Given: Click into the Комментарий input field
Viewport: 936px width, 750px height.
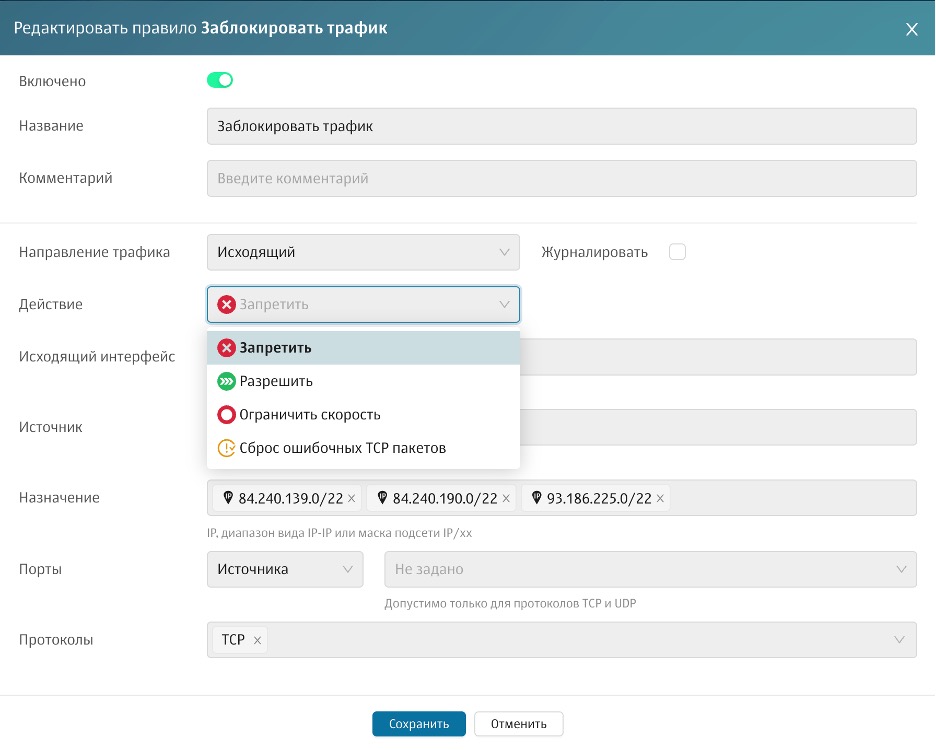Looking at the screenshot, I should point(561,178).
